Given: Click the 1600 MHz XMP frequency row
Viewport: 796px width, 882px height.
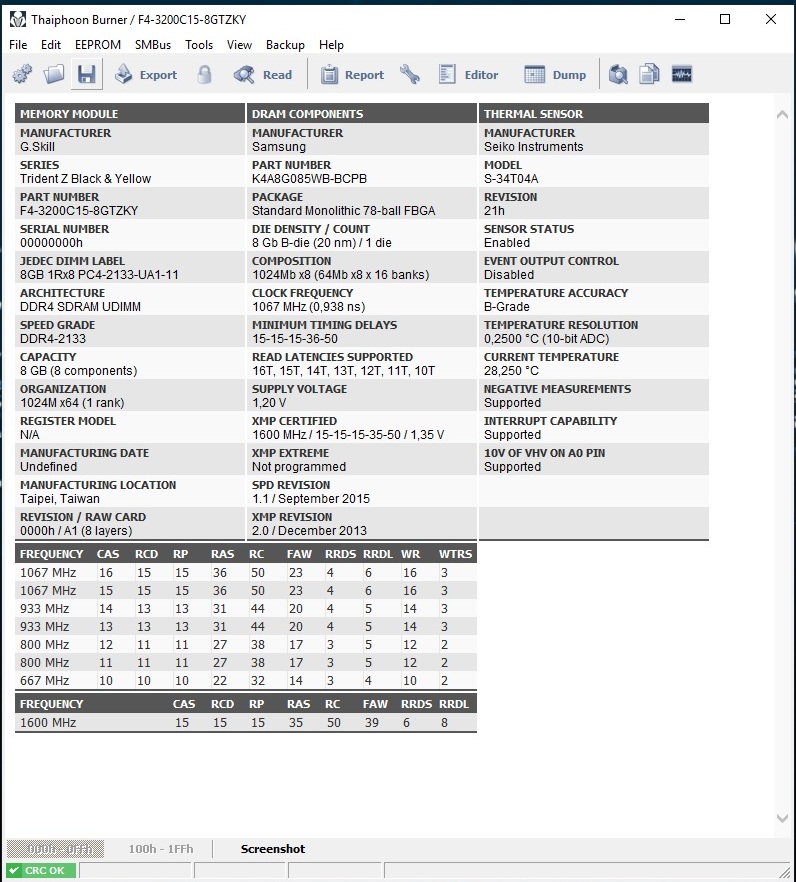Looking at the screenshot, I should click(246, 723).
